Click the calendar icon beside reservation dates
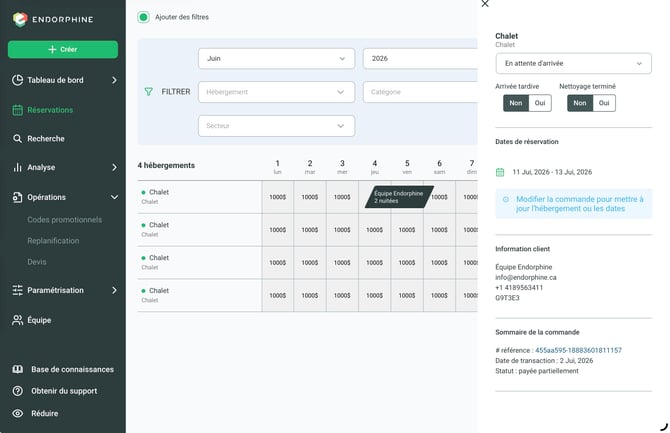Screen dimensions: 670x433 (500, 172)
